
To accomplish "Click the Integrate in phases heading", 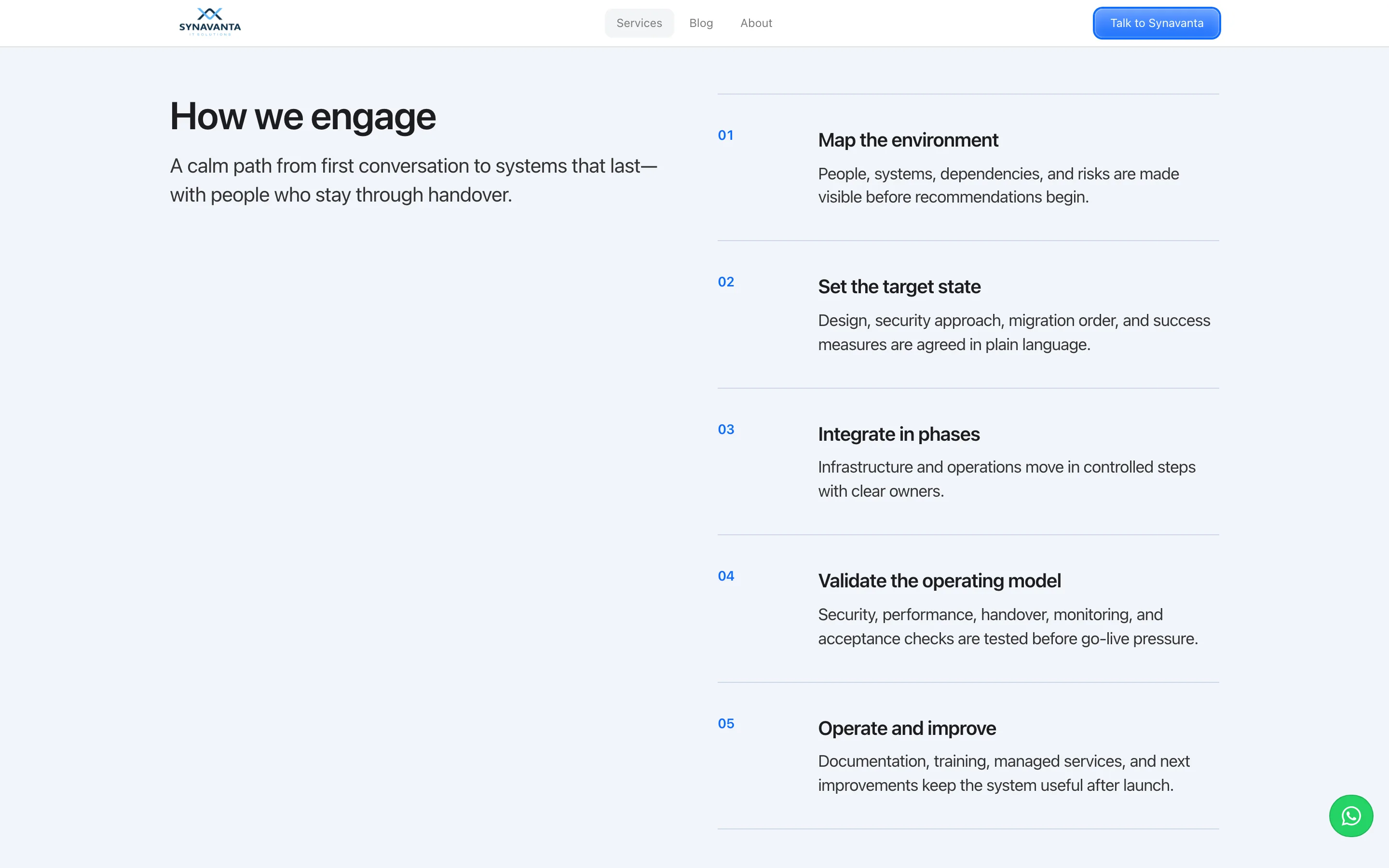I will [x=898, y=434].
